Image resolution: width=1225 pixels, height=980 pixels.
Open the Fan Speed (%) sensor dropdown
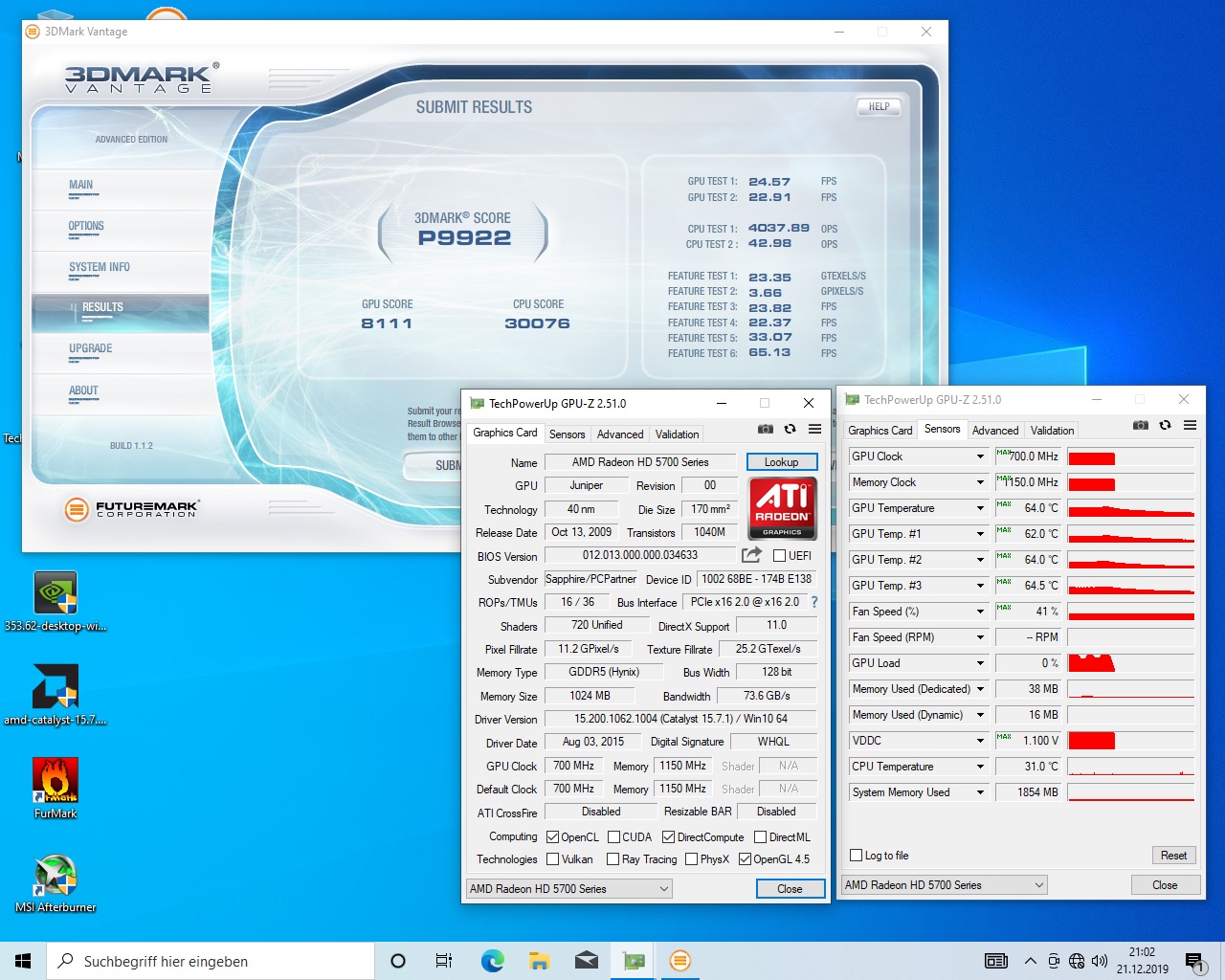click(980, 612)
